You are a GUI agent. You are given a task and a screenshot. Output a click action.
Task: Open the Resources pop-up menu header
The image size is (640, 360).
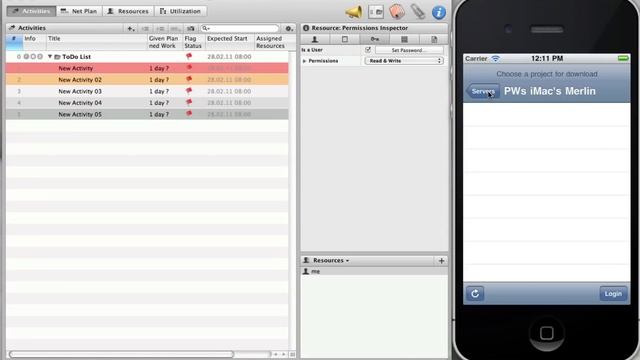[x=331, y=260]
